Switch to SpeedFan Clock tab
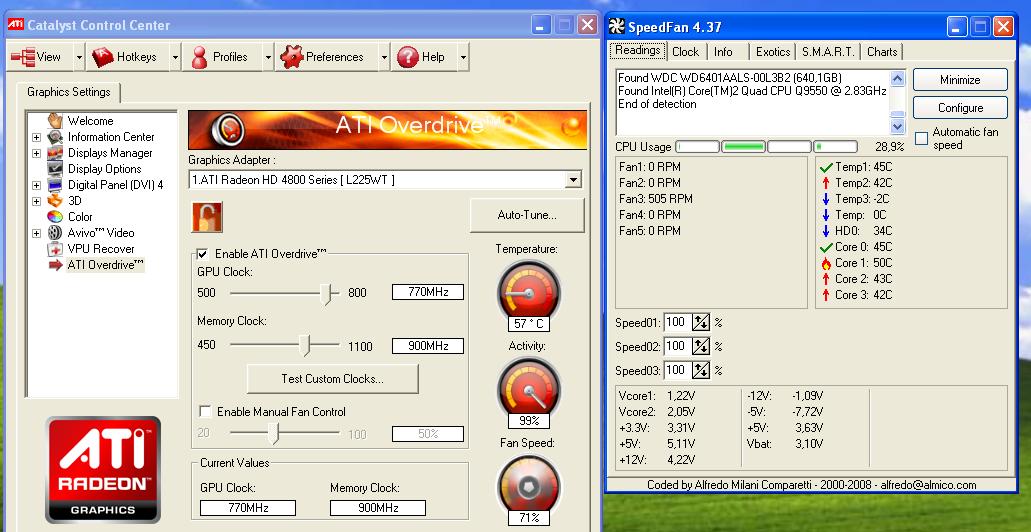The width and height of the screenshot is (1031, 532). tap(685, 51)
